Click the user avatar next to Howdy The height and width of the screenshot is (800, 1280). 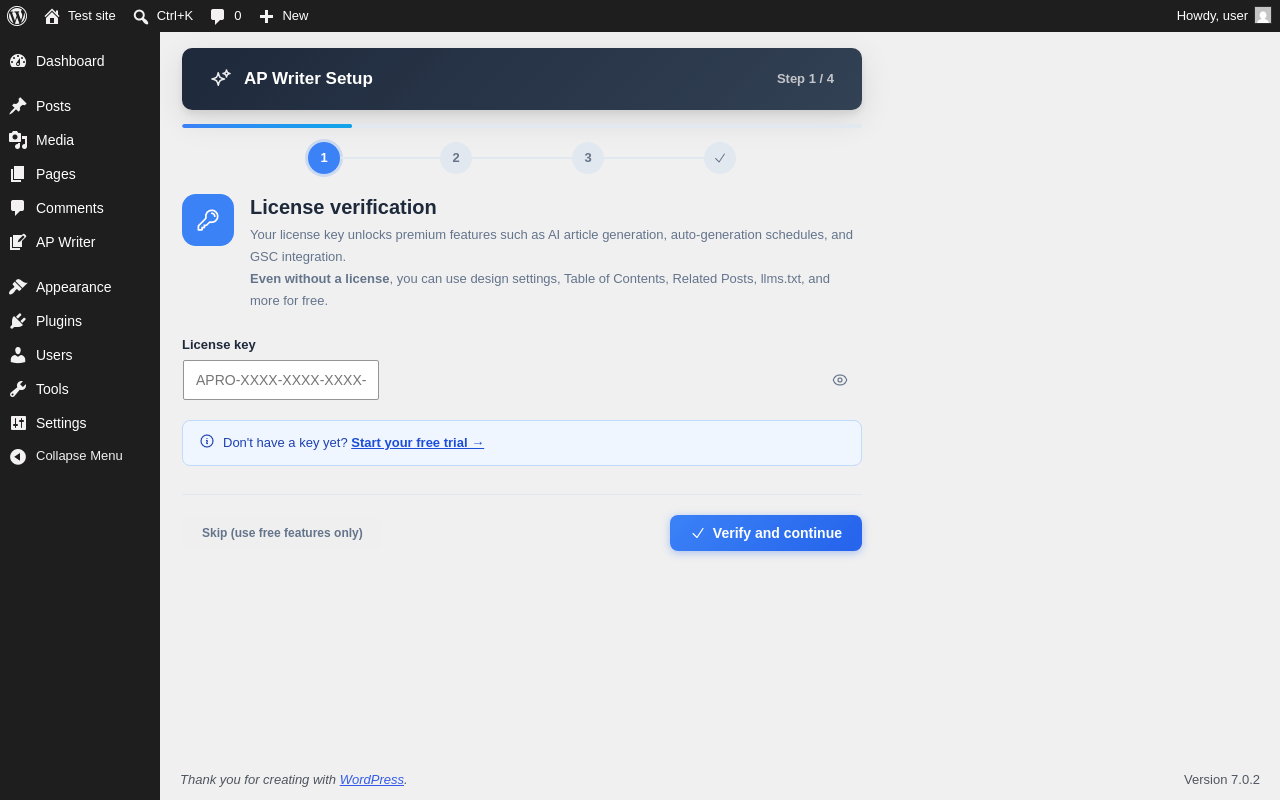[1263, 15]
